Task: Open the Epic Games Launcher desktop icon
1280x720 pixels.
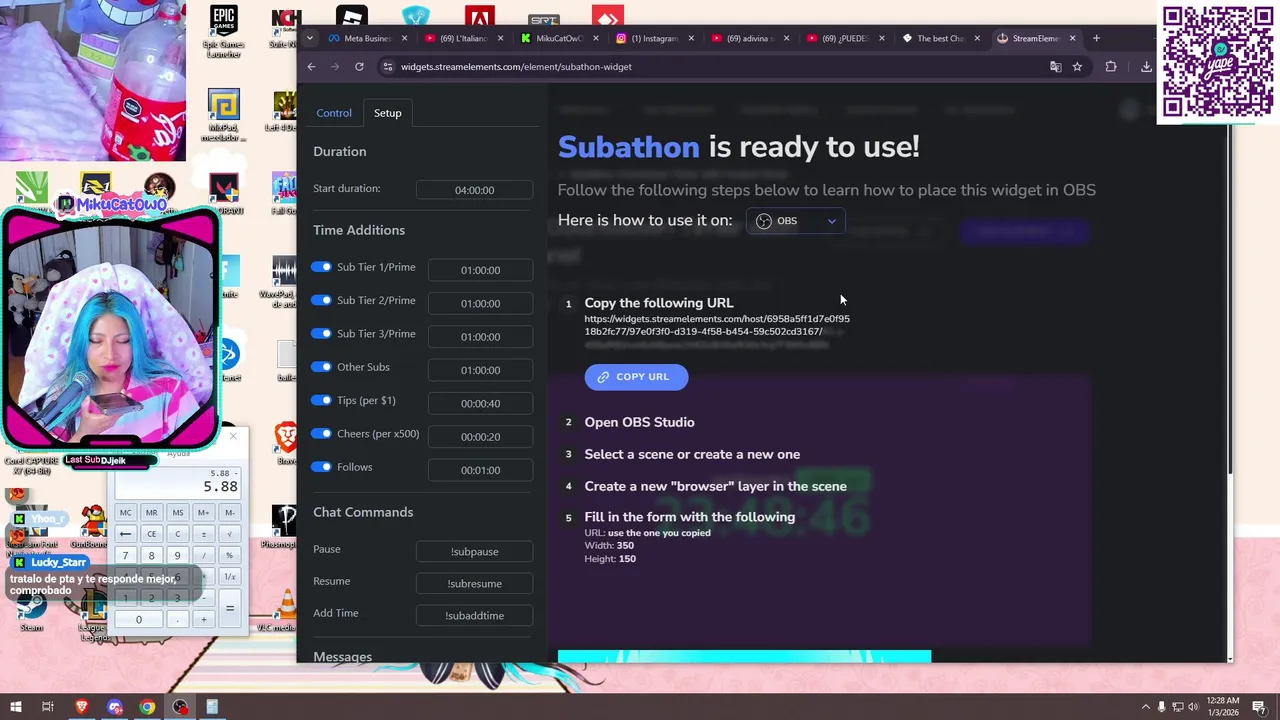Action: 223,32
